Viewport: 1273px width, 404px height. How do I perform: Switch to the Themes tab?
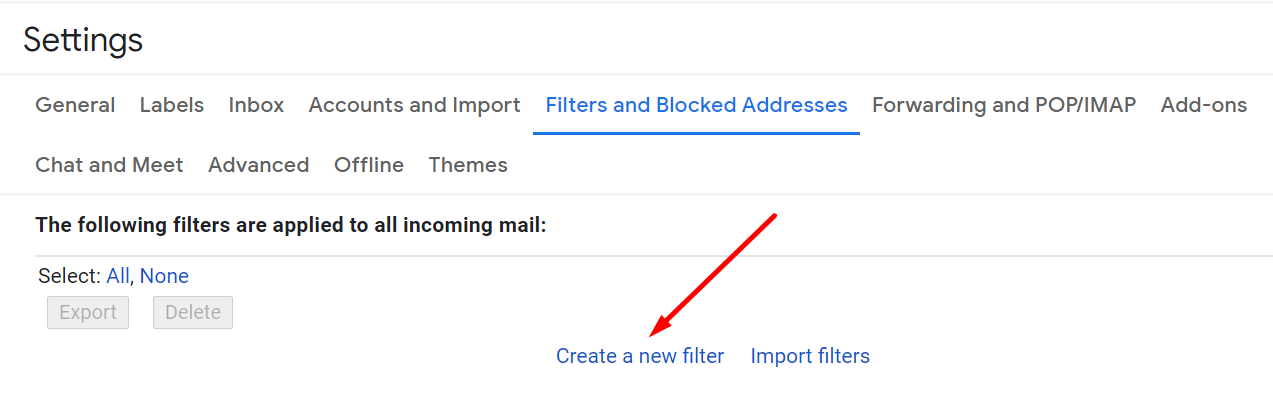pyautogui.click(x=468, y=165)
